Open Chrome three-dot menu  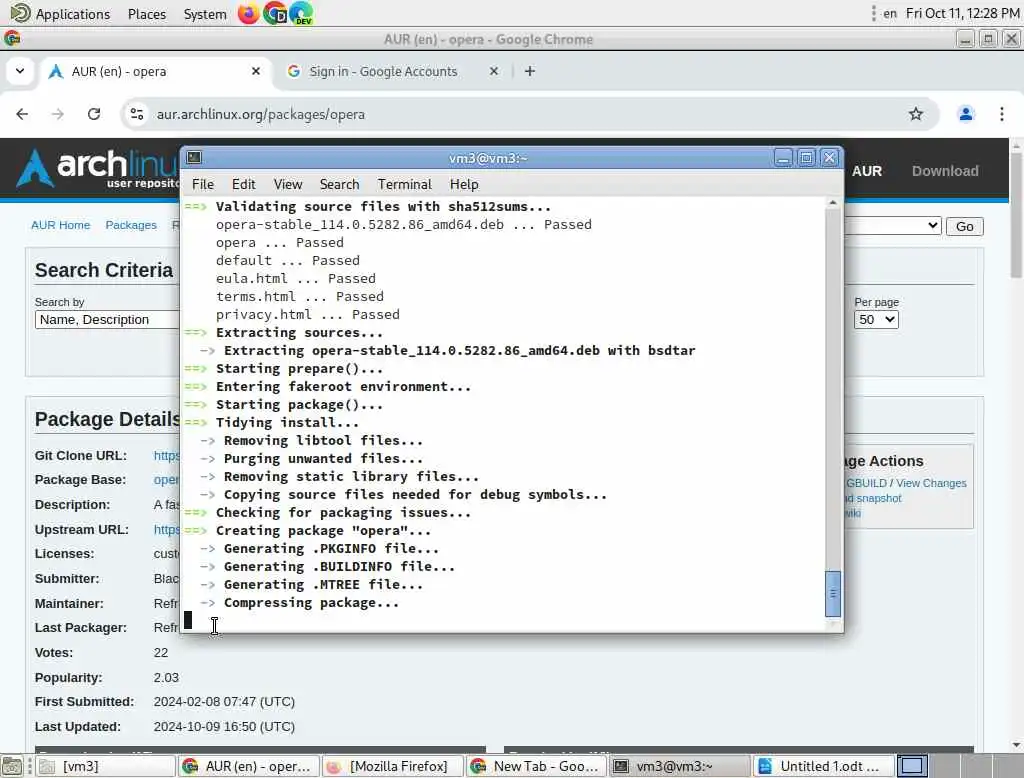coord(1002,114)
